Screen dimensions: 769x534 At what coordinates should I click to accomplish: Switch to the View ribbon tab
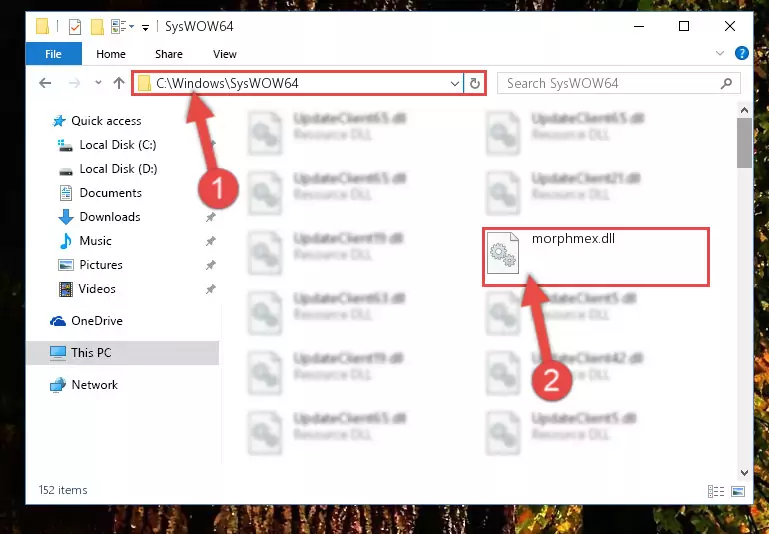tap(225, 54)
